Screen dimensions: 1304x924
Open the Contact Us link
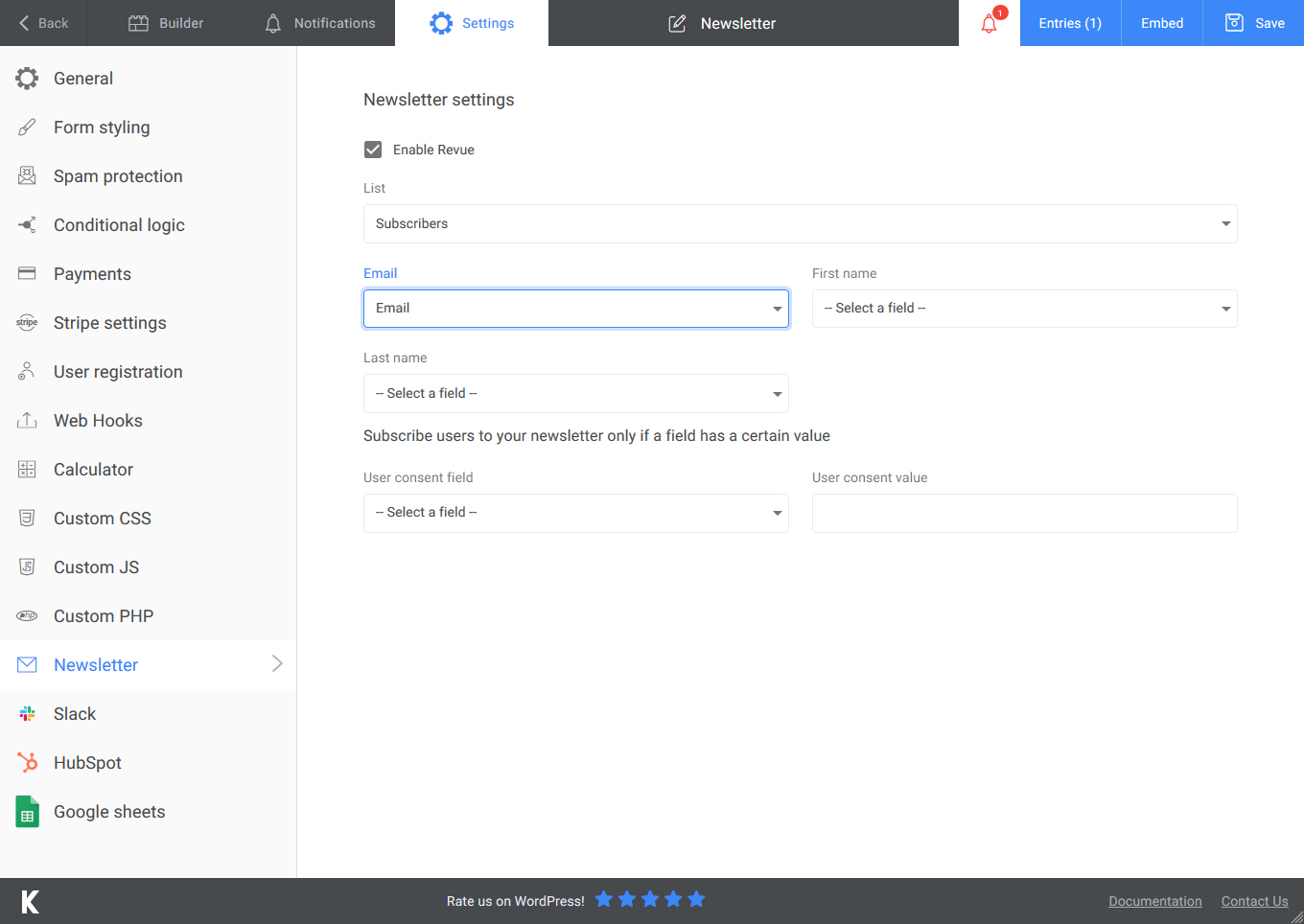(1254, 901)
